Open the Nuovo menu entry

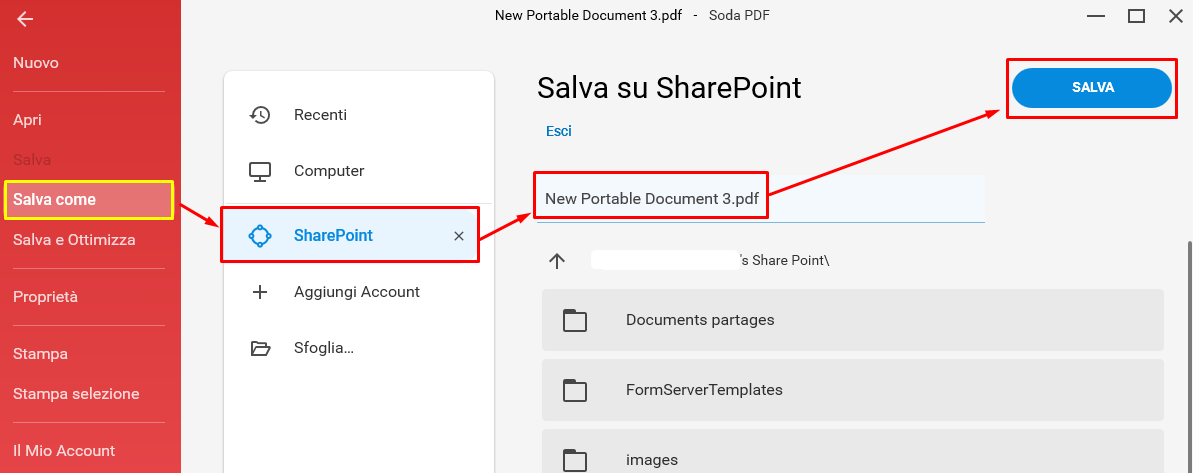click(36, 63)
